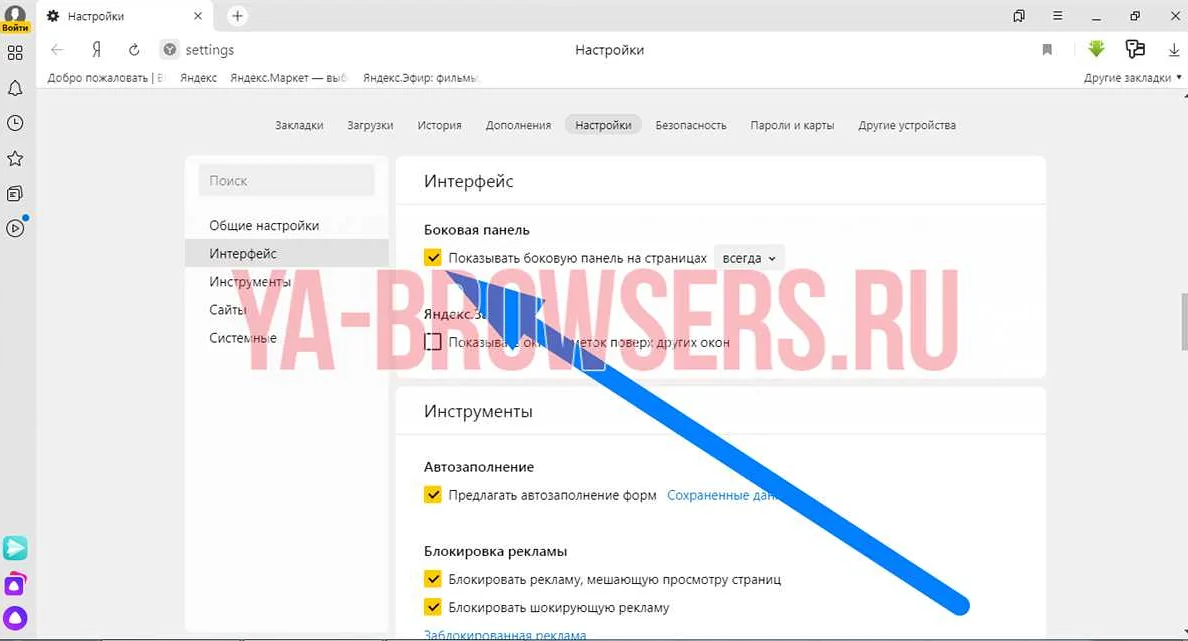Select 'Общие настройки' in settings sidebar

click(x=264, y=225)
